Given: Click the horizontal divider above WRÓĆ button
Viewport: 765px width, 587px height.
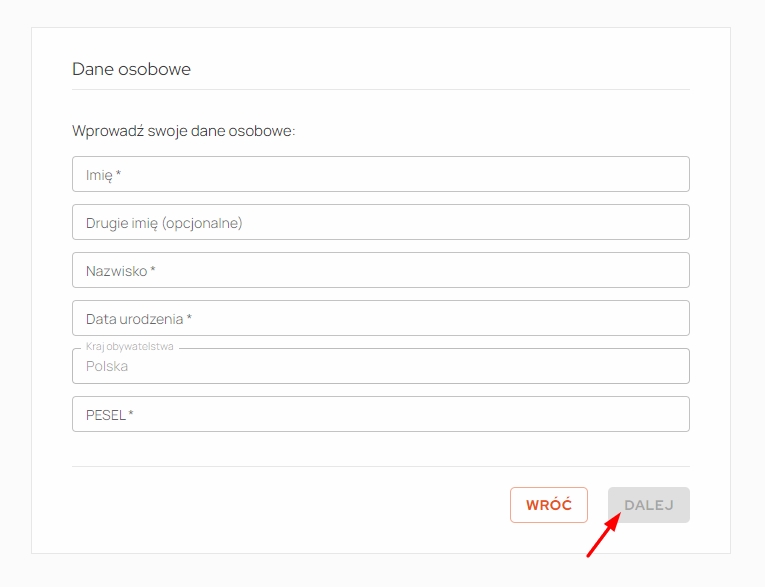Looking at the screenshot, I should pos(381,466).
